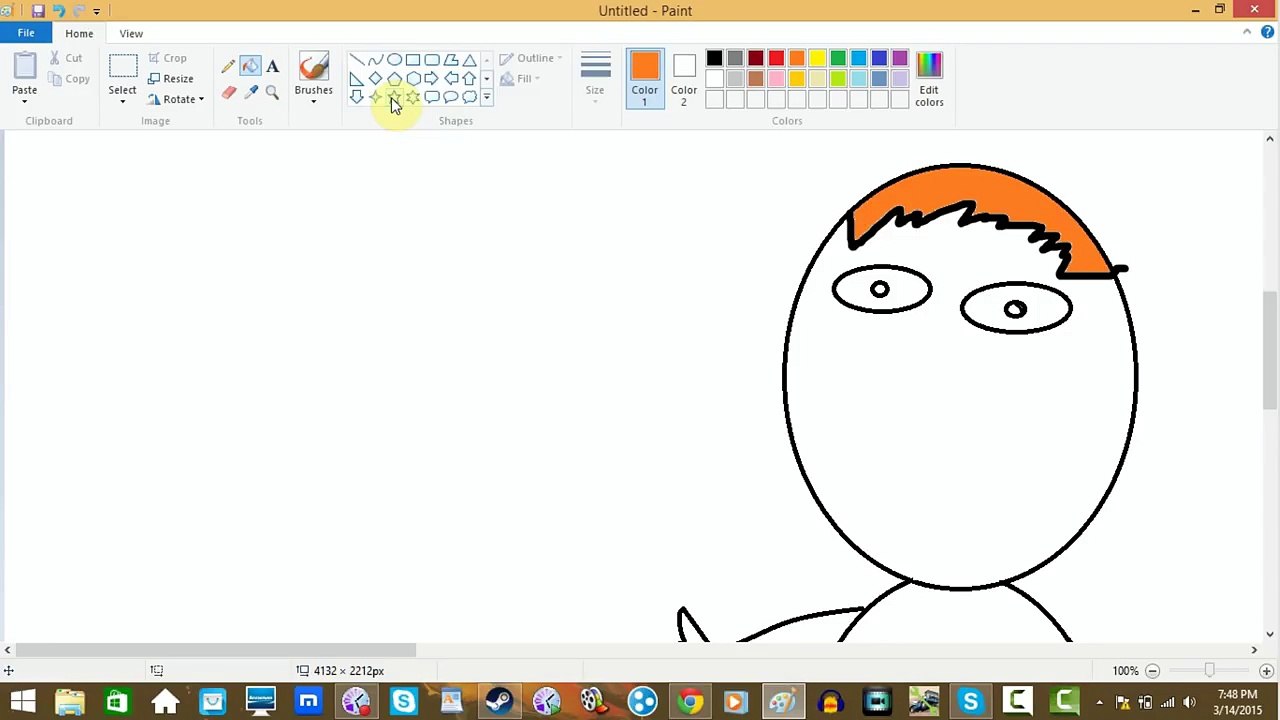Viewport: 1280px width, 720px height.
Task: Open Google Chrome from the taskbar
Action: point(690,701)
